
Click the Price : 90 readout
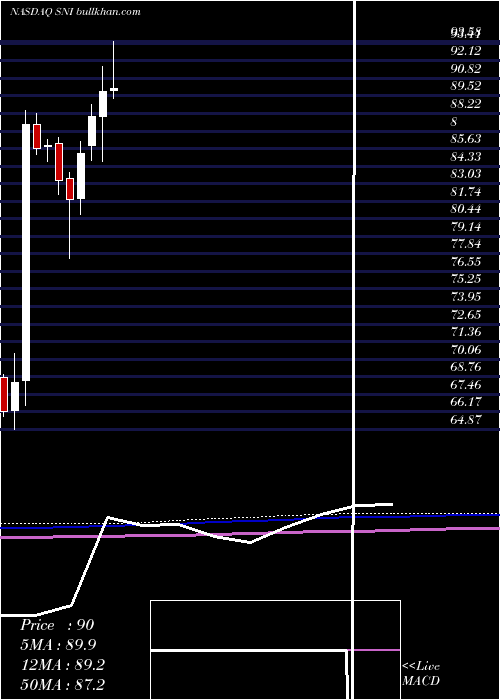[57, 625]
